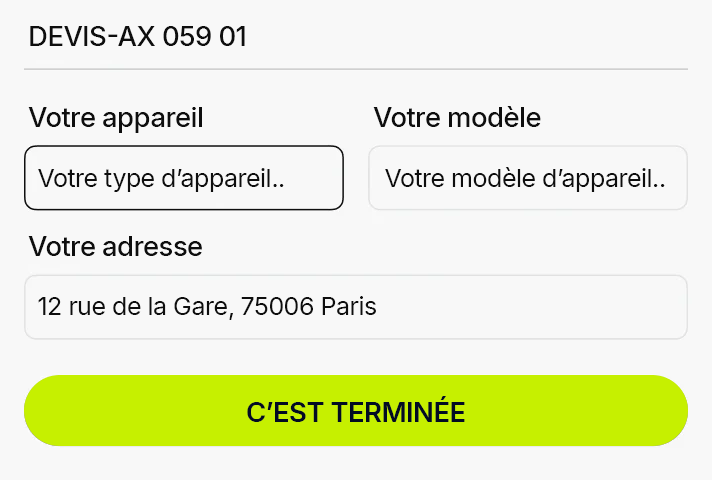
Task: Click the "DEVIS-AX" prefix in the header
Action: pos(84,37)
